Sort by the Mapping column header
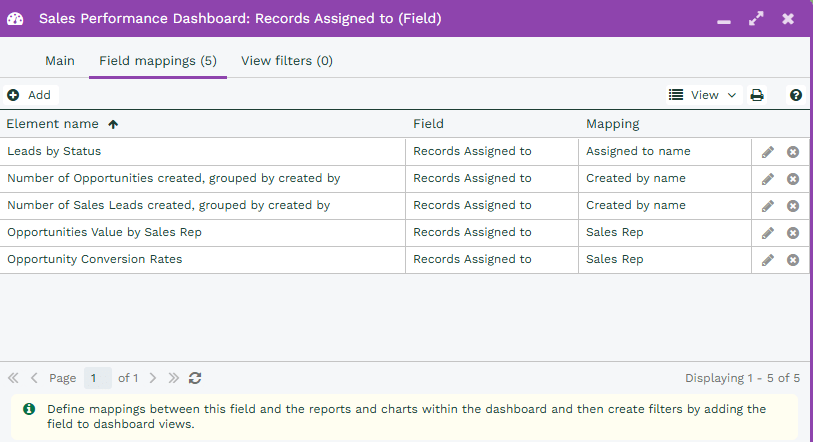Image resolution: width=813 pixels, height=442 pixels. (612, 124)
